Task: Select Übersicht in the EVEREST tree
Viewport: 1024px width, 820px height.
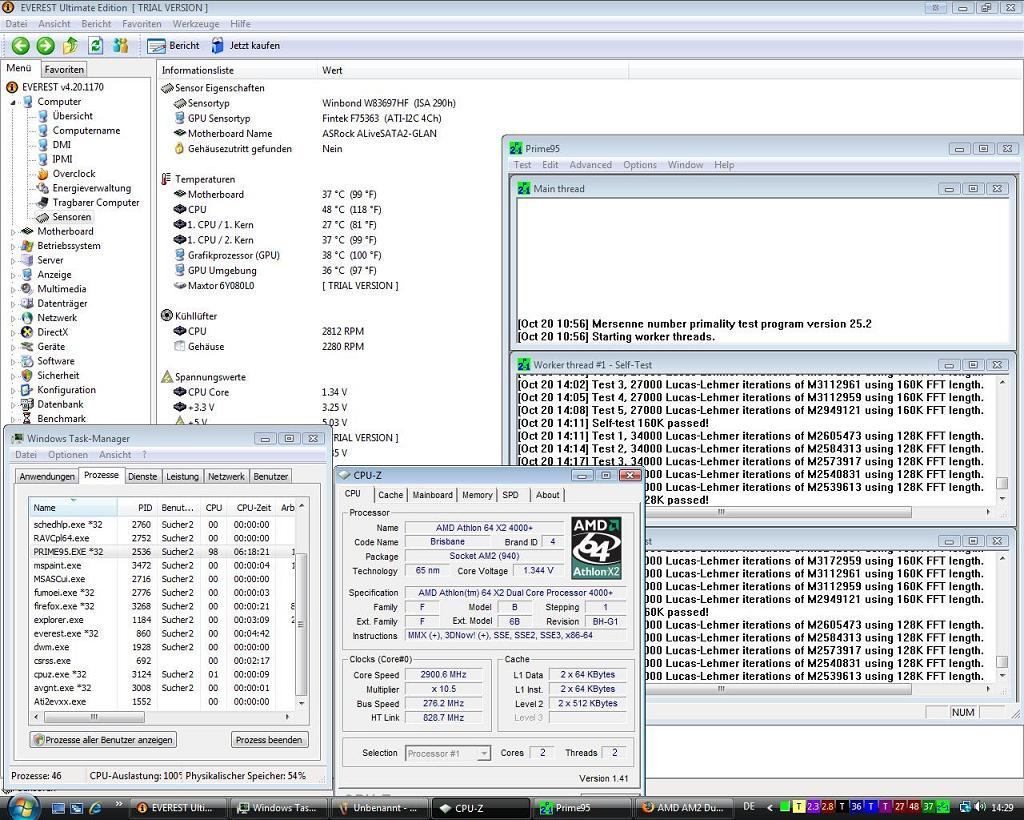Action: click(x=72, y=116)
